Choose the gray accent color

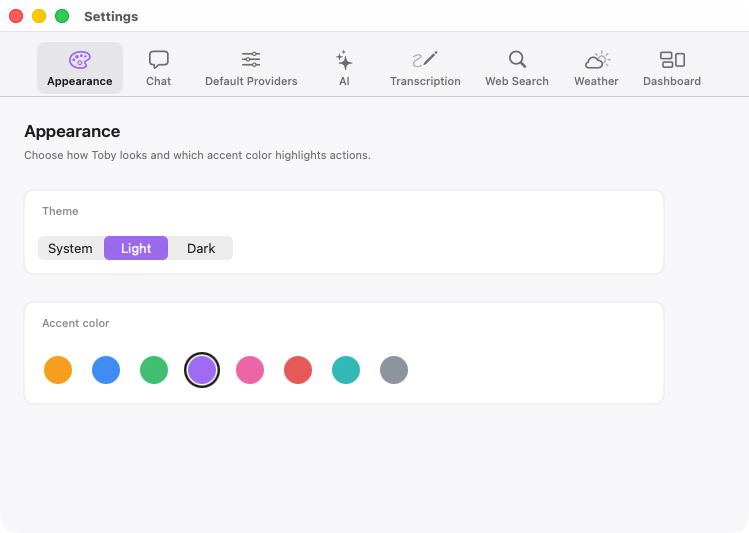click(394, 370)
